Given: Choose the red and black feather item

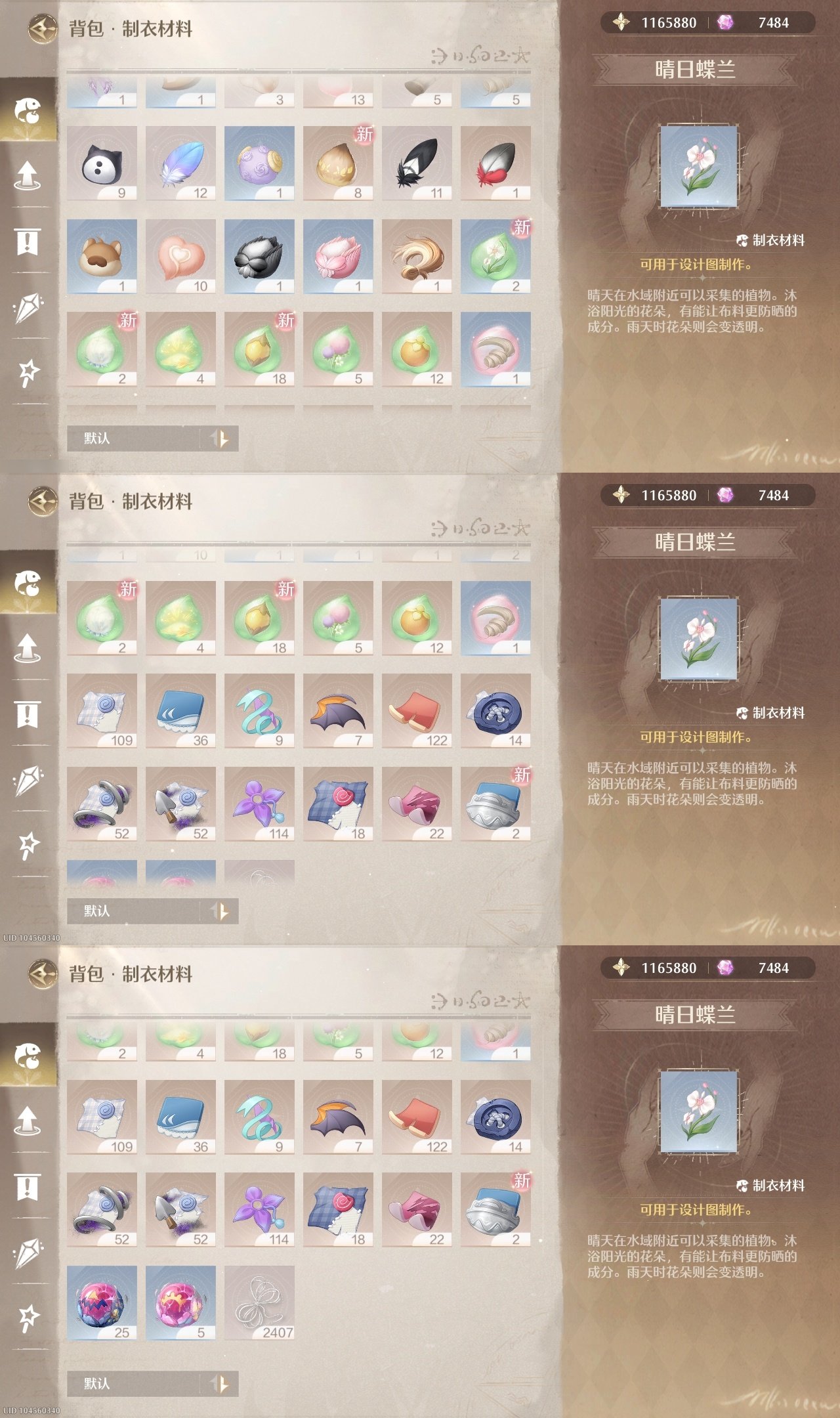Looking at the screenshot, I should (495, 163).
